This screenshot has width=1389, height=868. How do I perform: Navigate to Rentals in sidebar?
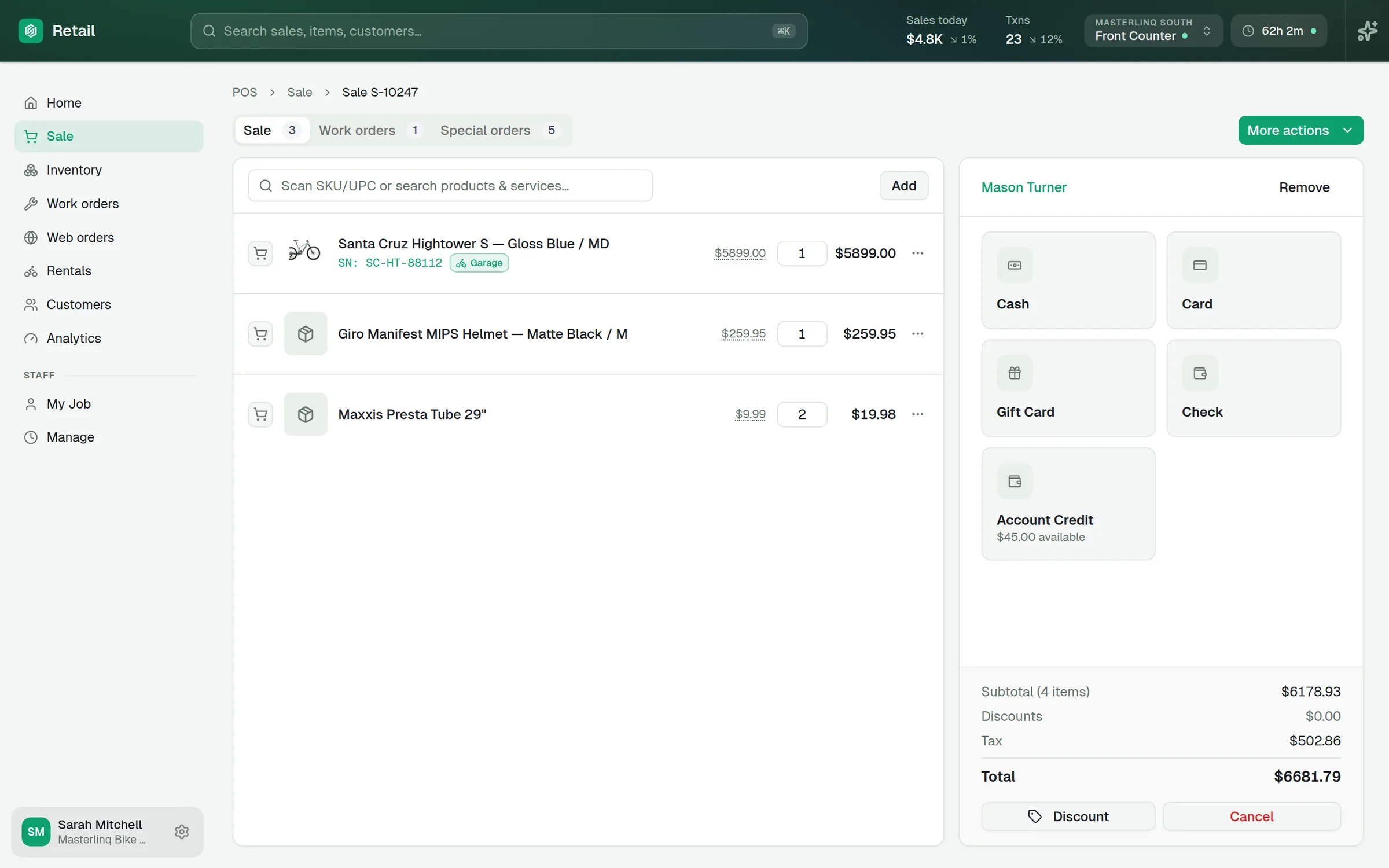(109, 271)
